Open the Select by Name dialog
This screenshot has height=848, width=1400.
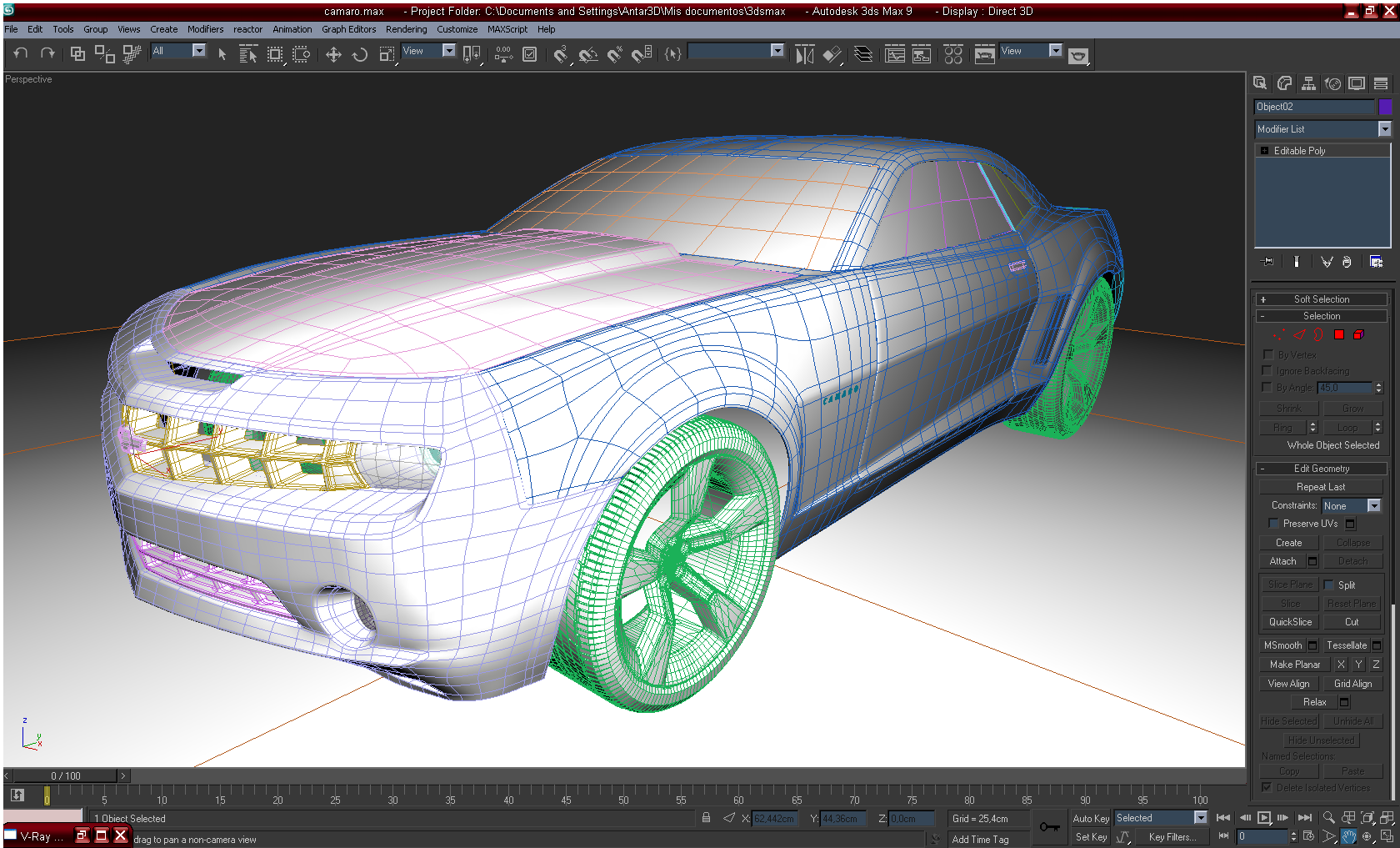click(247, 54)
